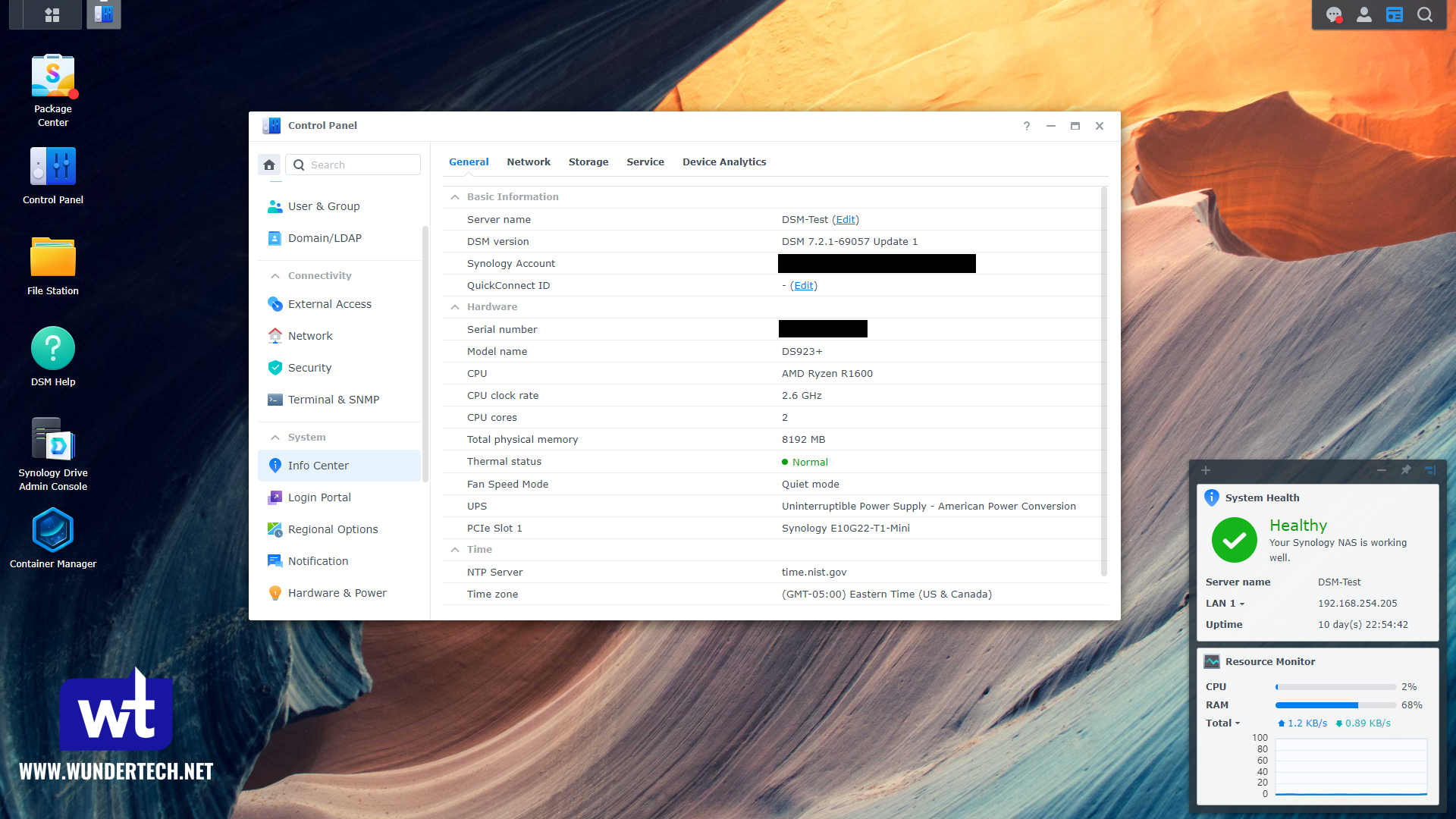Add a widget with plus icon
The image size is (1456, 819).
point(1206,470)
